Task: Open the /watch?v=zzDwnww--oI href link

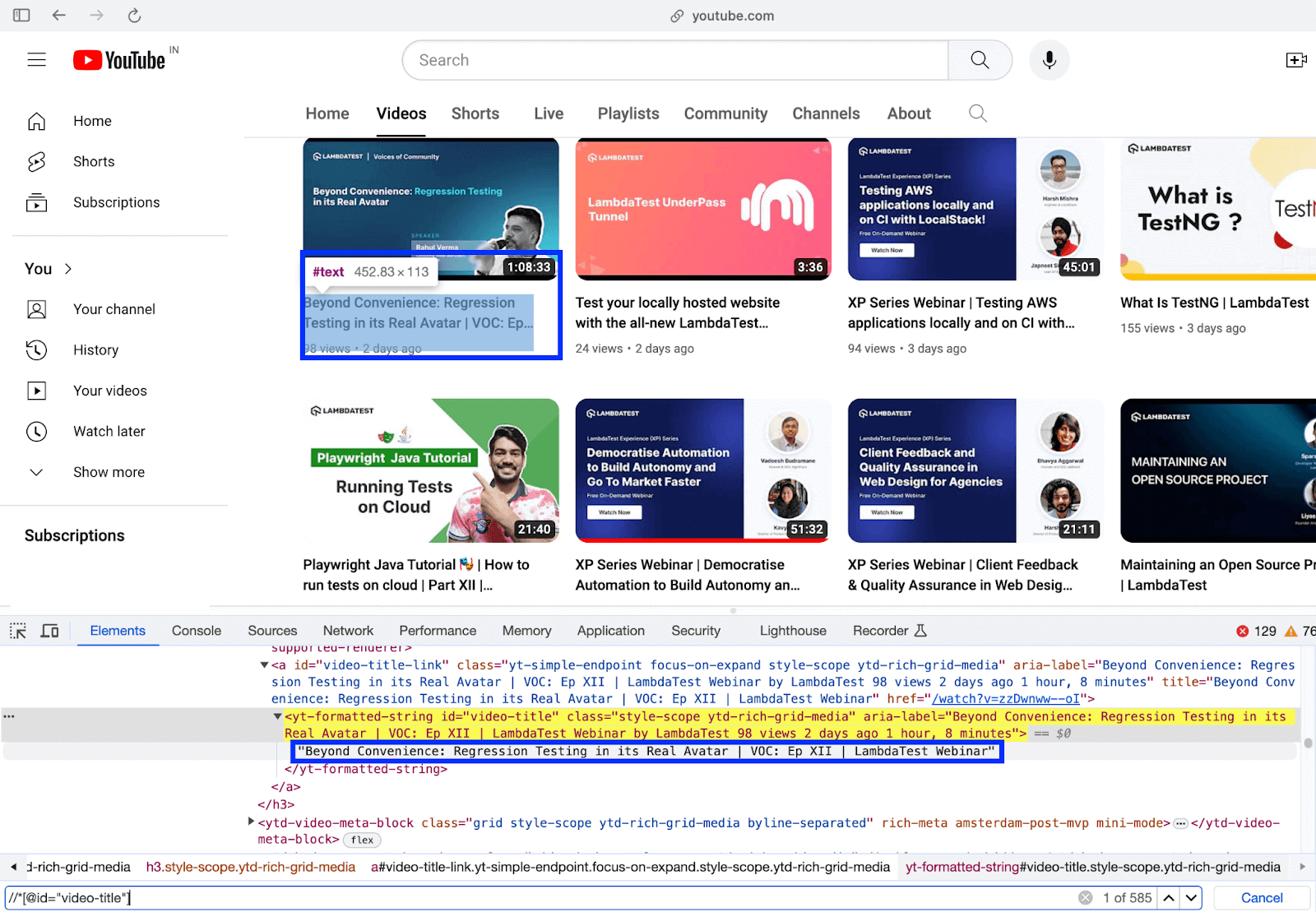Action: pos(1006,699)
